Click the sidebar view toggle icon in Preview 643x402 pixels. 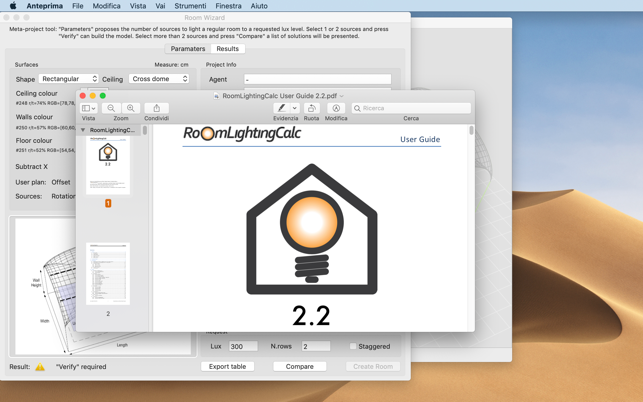coord(86,108)
